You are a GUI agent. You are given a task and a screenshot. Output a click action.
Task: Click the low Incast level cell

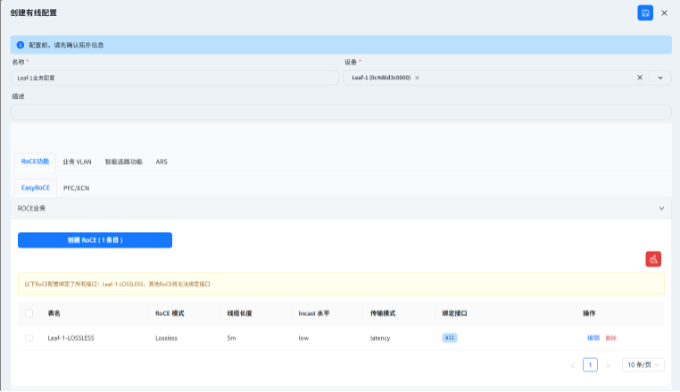304,338
